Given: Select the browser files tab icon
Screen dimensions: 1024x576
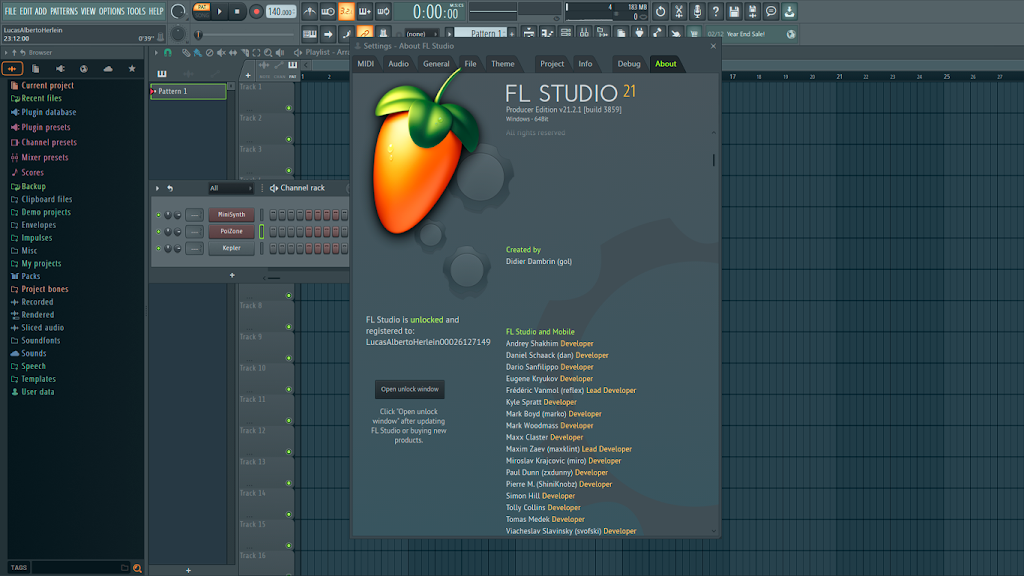Looking at the screenshot, I should [x=36, y=69].
